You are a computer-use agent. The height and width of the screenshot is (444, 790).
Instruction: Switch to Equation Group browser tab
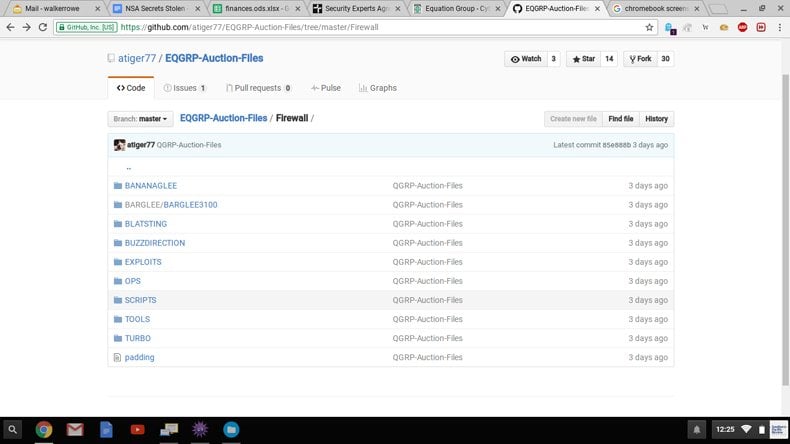(x=456, y=9)
